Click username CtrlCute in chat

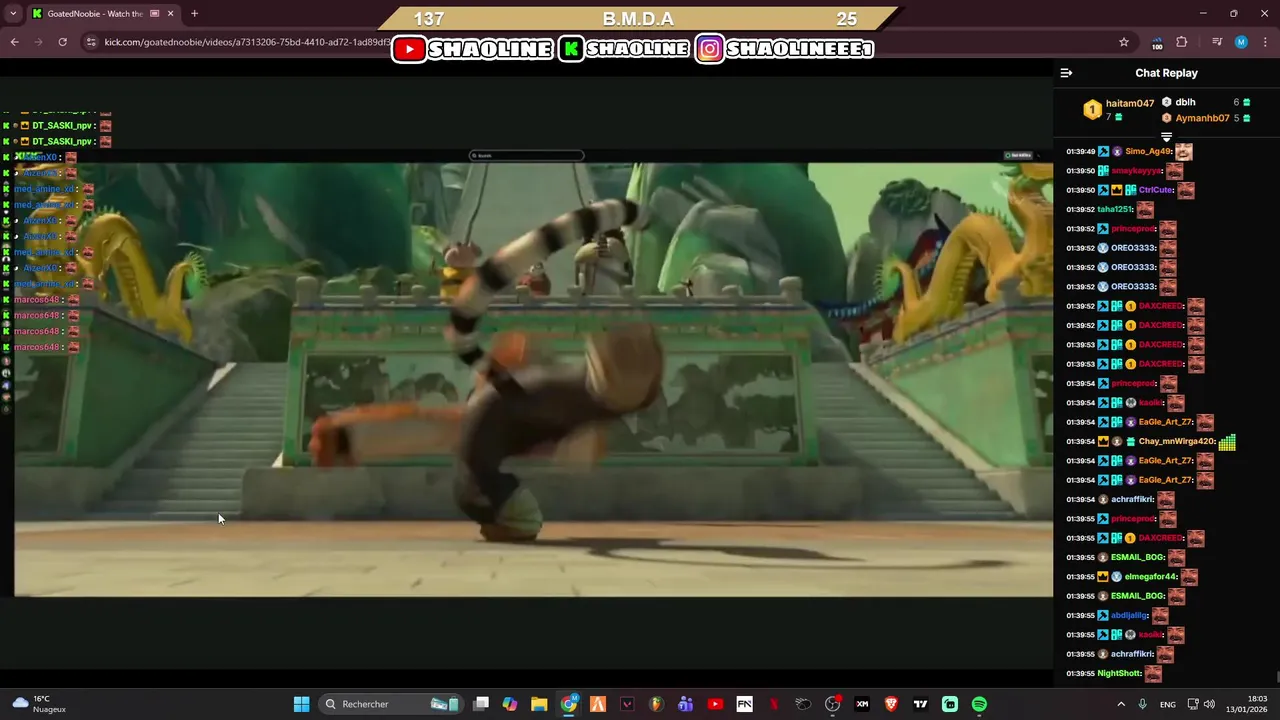pyautogui.click(x=1155, y=190)
